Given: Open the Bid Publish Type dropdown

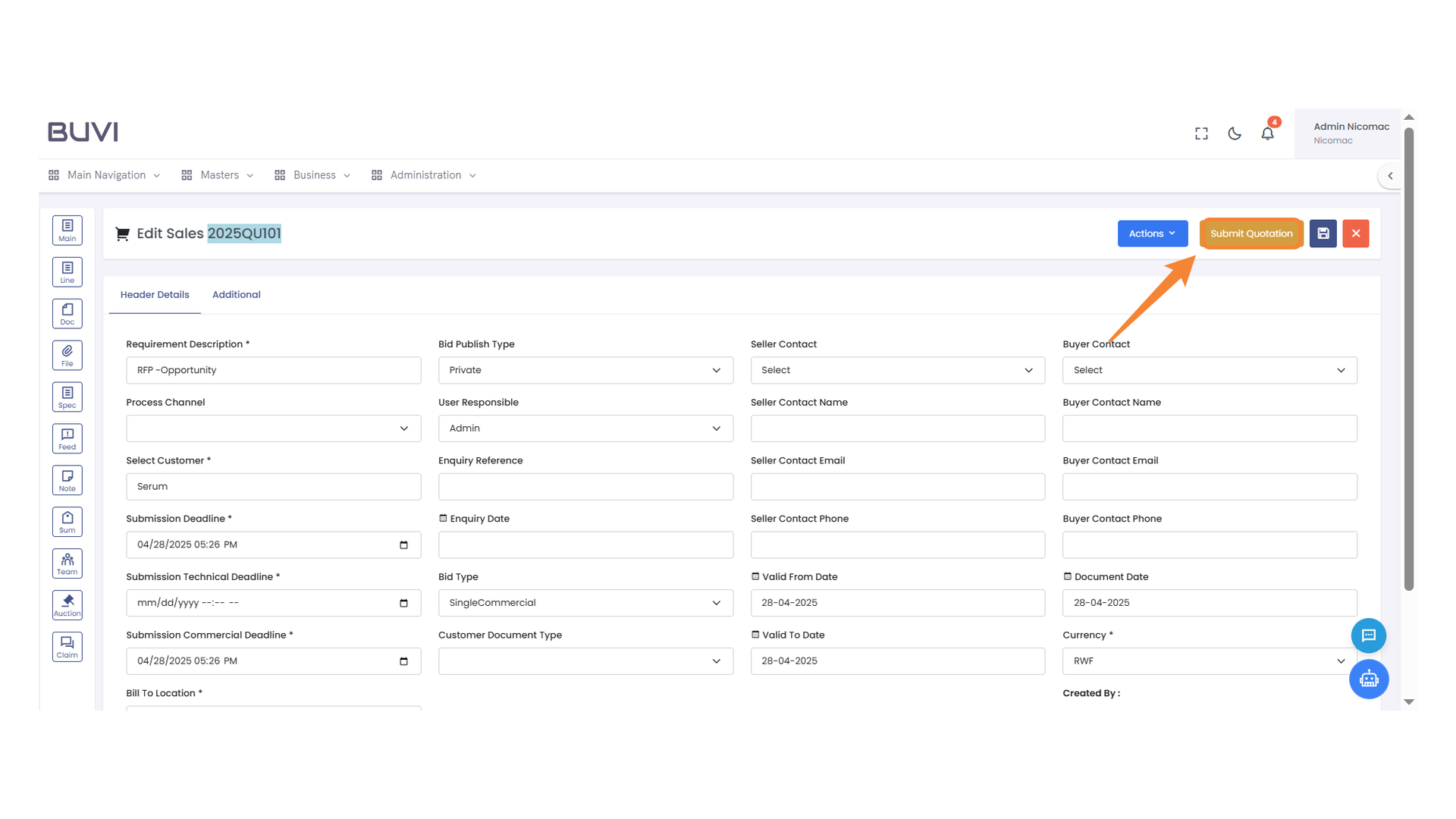Looking at the screenshot, I should point(585,370).
